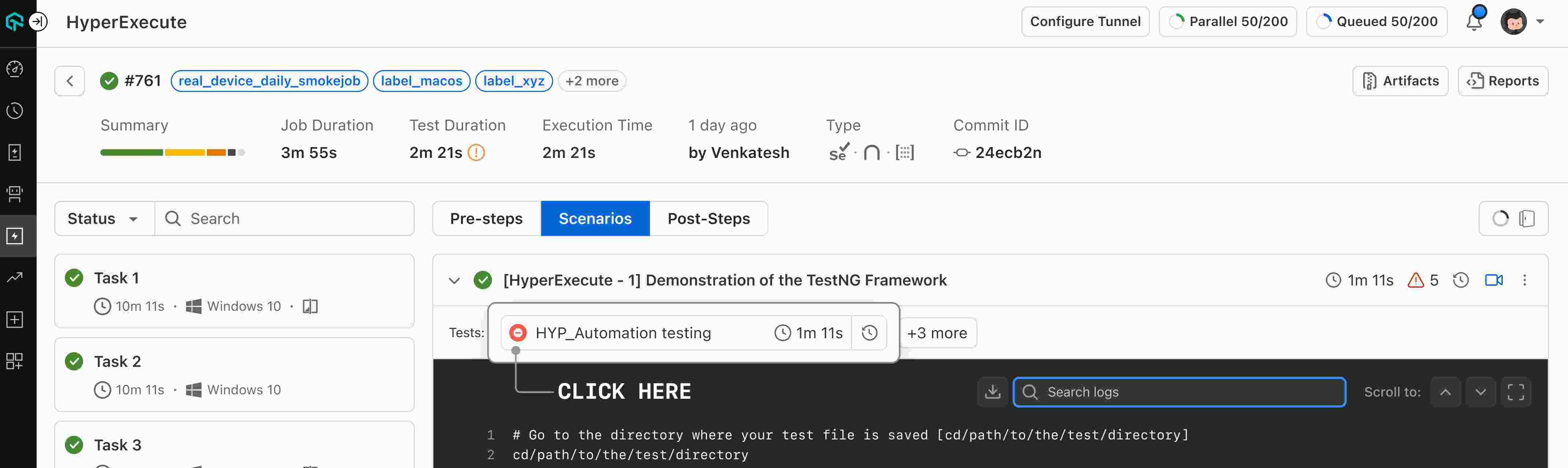Click the download logs icon
This screenshot has height=468, width=1568.
point(992,392)
